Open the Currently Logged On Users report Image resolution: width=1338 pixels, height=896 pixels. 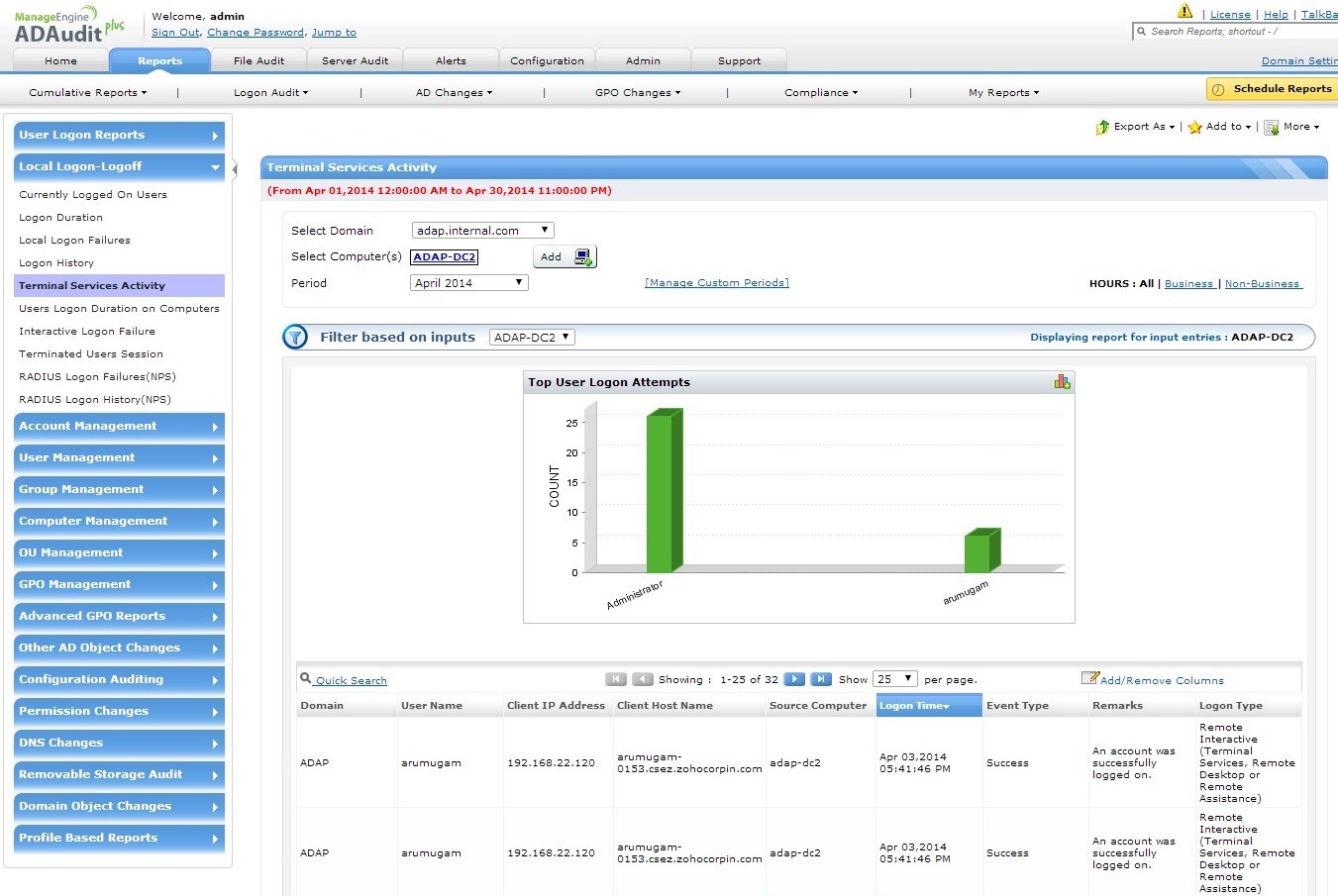(x=92, y=194)
